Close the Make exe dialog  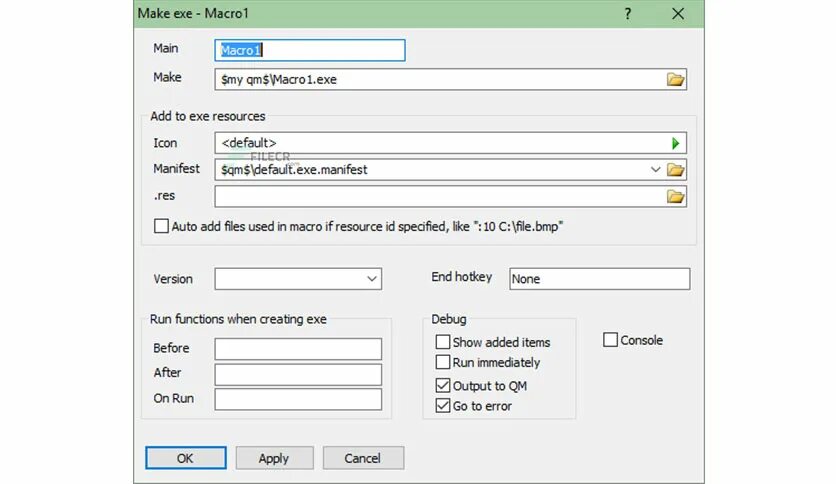tap(678, 14)
